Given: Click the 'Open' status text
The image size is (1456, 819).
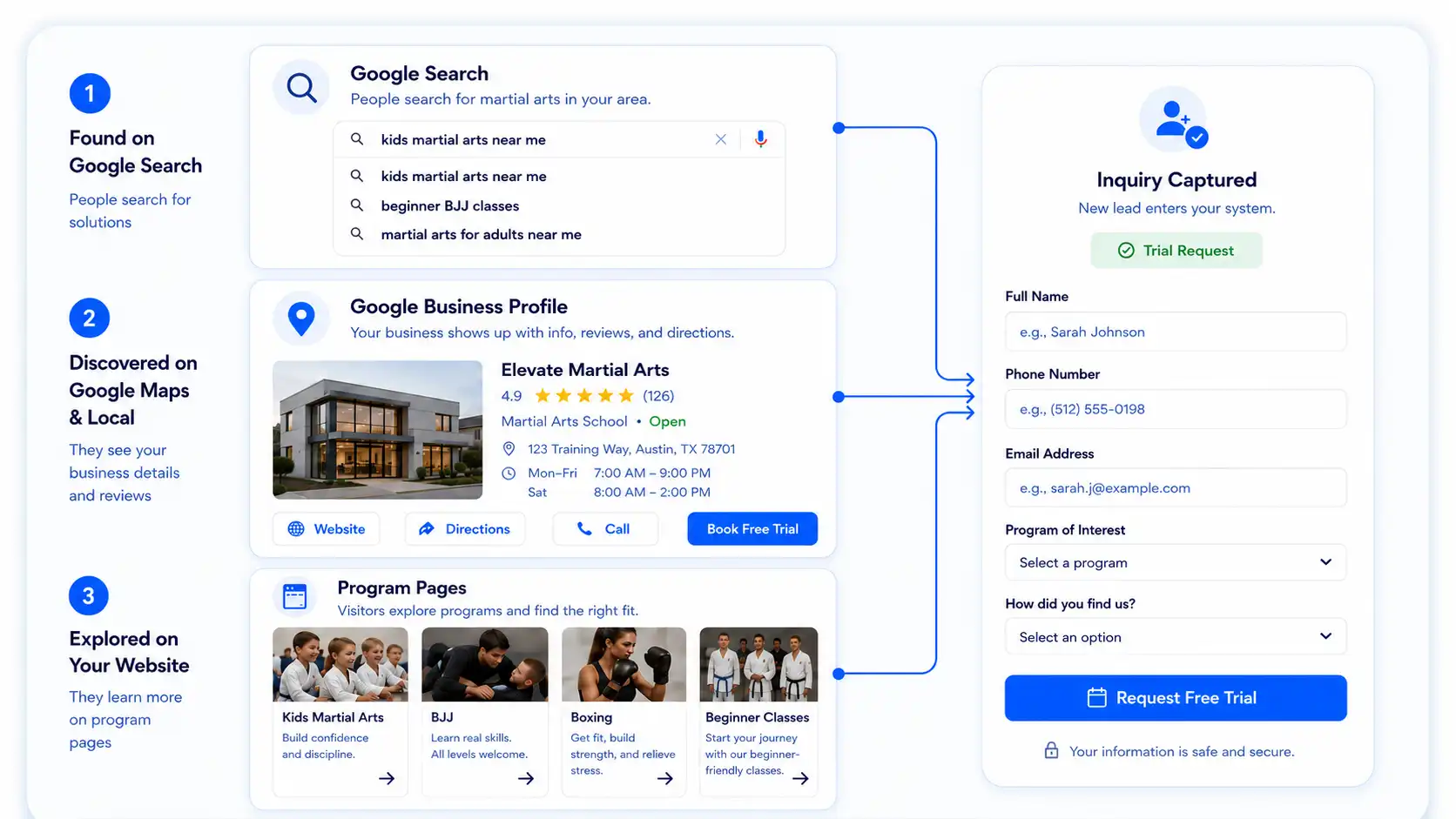Looking at the screenshot, I should 667,421.
